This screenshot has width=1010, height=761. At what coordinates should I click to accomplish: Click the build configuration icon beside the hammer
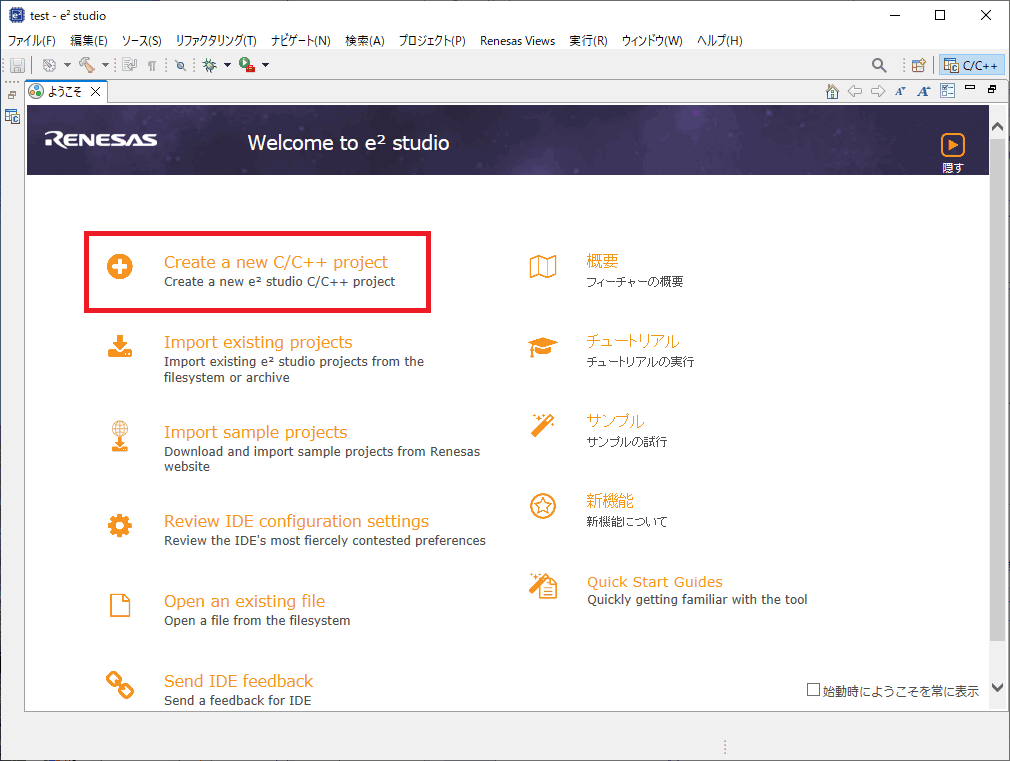(50, 65)
